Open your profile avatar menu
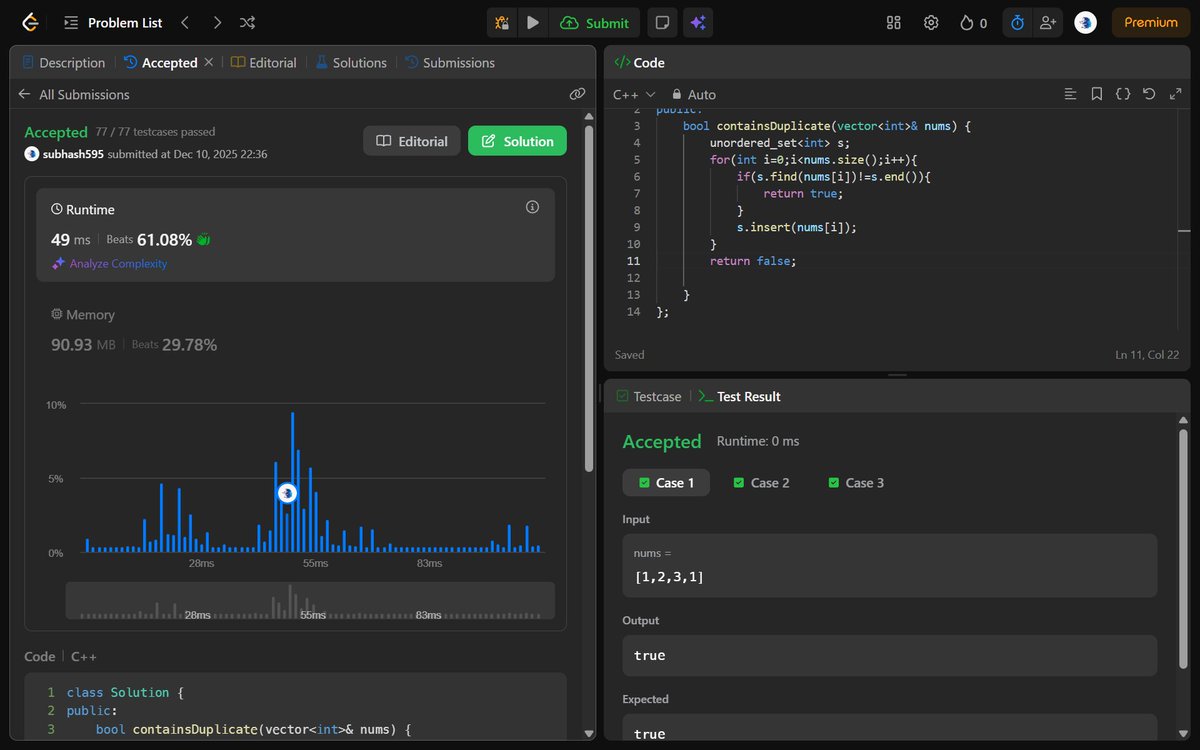This screenshot has width=1200, height=750. click(1085, 22)
